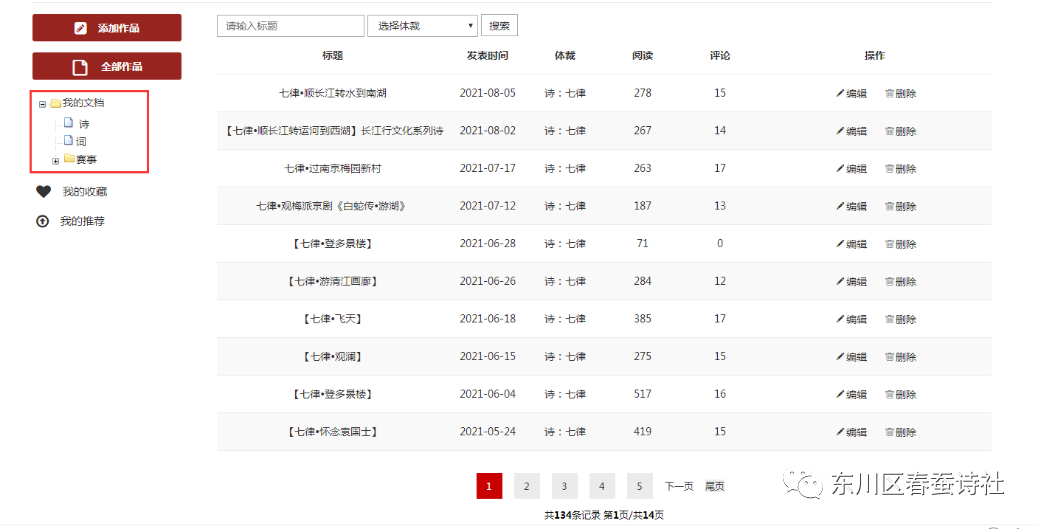Go to pagination page 4
Image resolution: width=1038 pixels, height=529 pixels.
[602, 486]
